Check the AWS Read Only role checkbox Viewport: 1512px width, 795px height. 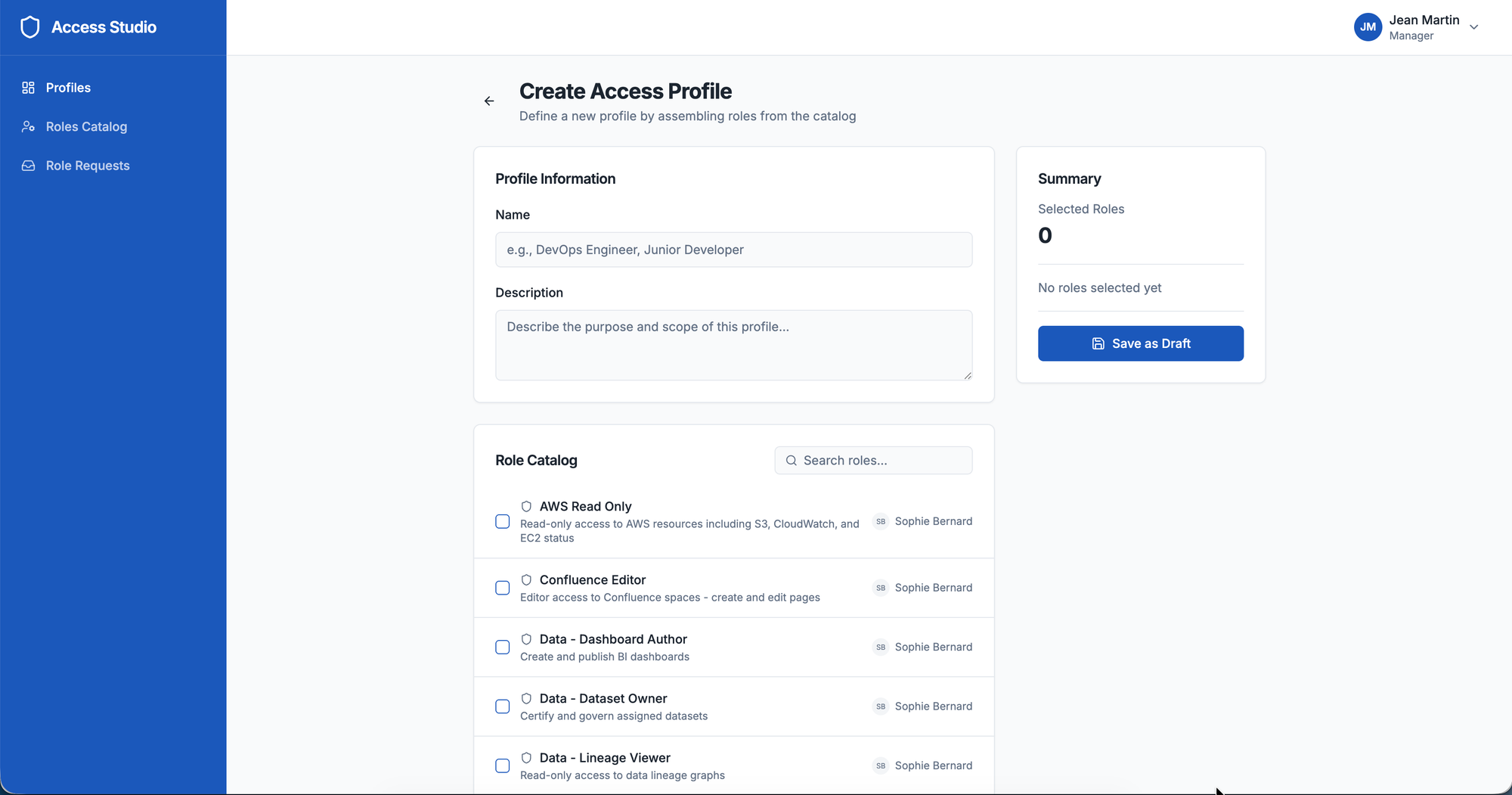tap(503, 522)
